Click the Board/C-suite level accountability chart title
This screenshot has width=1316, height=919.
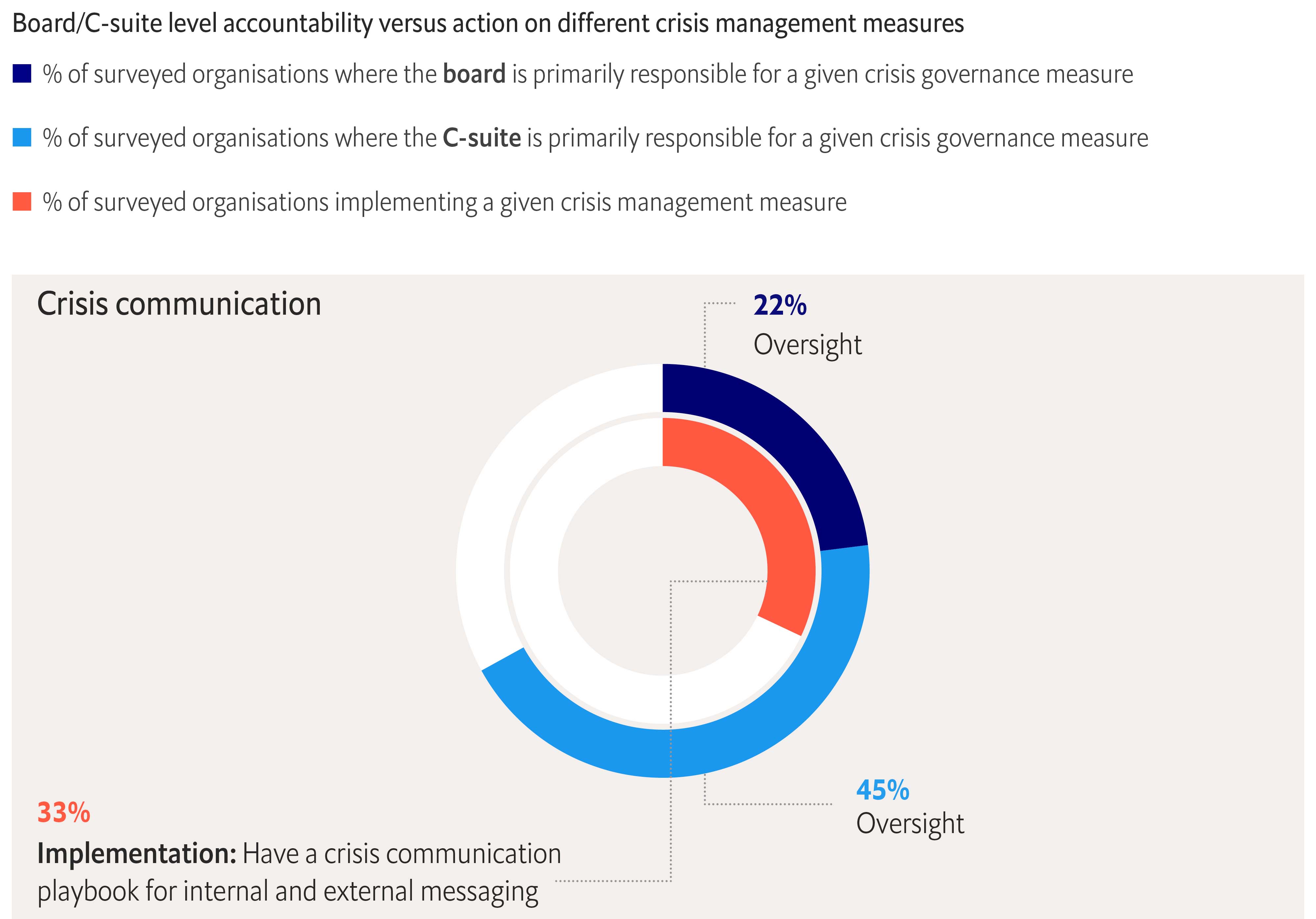coord(488,23)
